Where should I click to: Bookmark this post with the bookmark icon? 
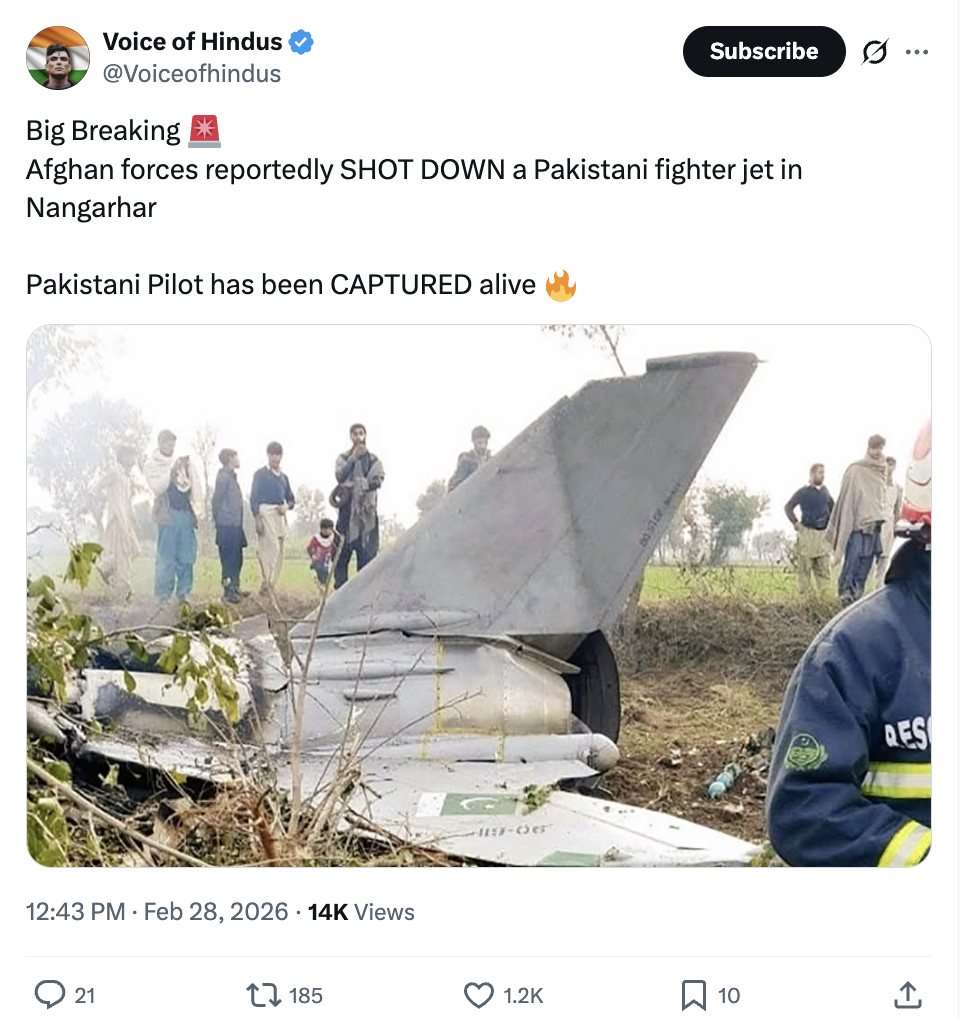point(694,994)
